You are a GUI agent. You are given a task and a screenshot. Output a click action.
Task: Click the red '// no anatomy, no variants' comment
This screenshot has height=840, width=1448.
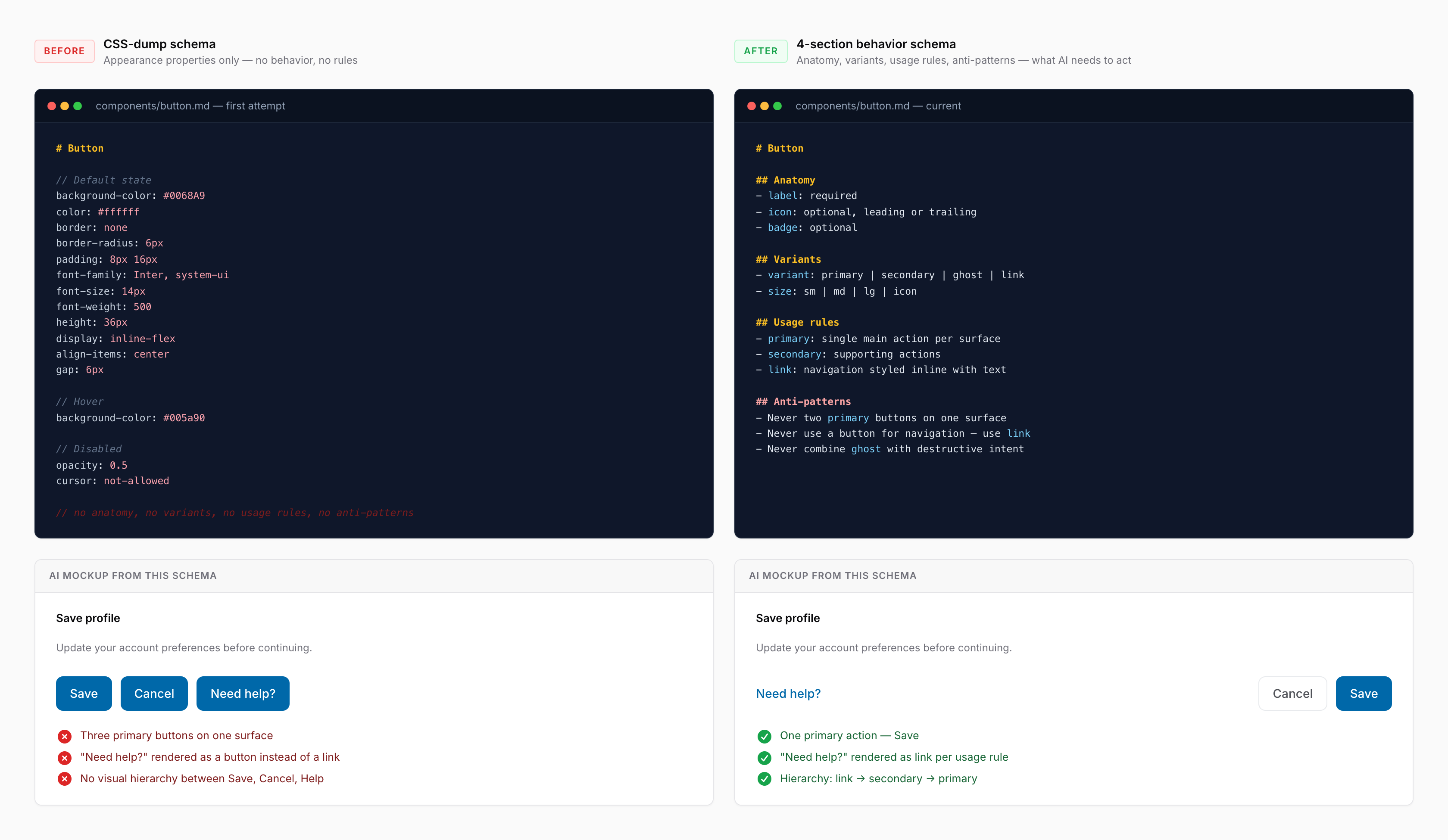pos(234,513)
